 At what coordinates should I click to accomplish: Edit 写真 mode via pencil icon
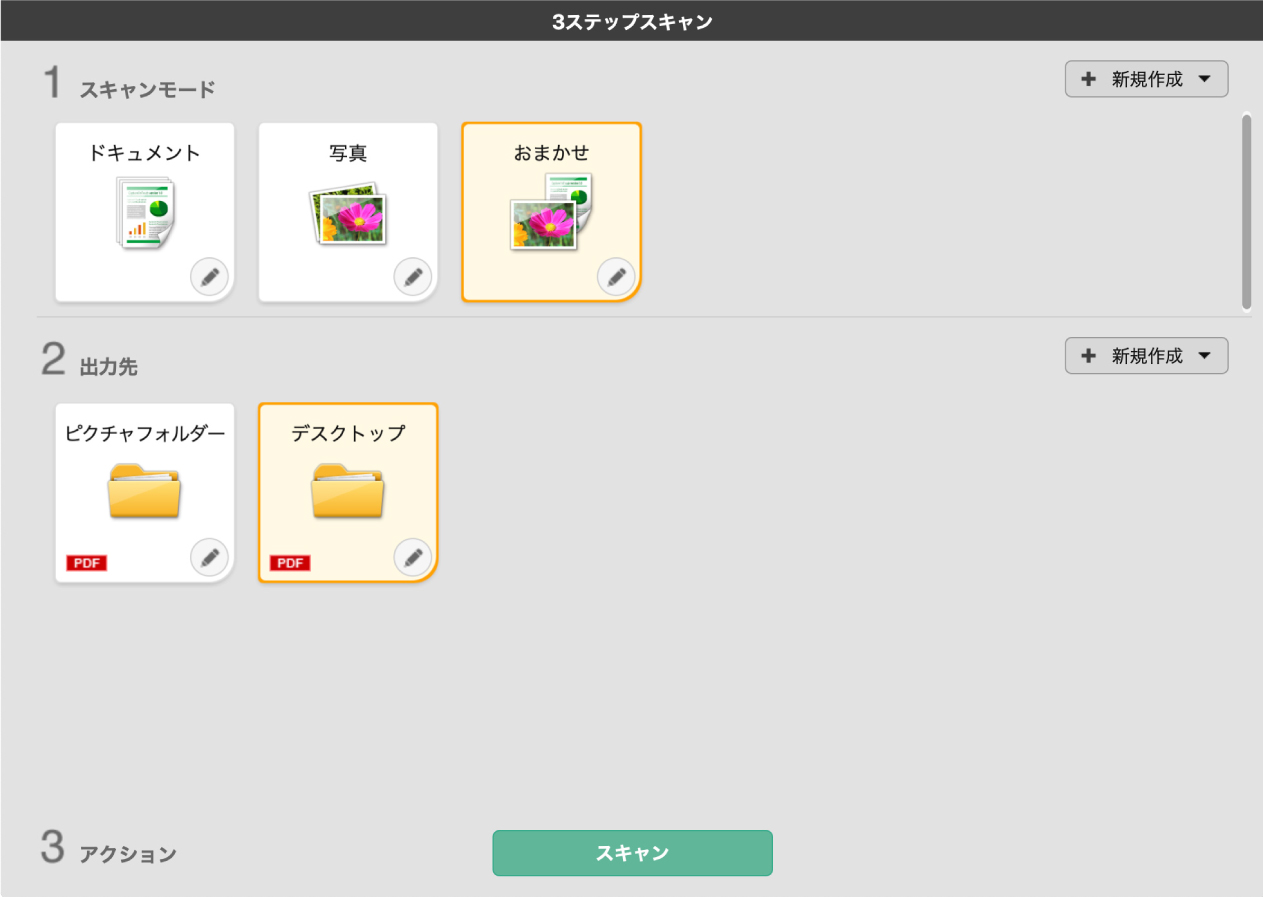[x=413, y=277]
